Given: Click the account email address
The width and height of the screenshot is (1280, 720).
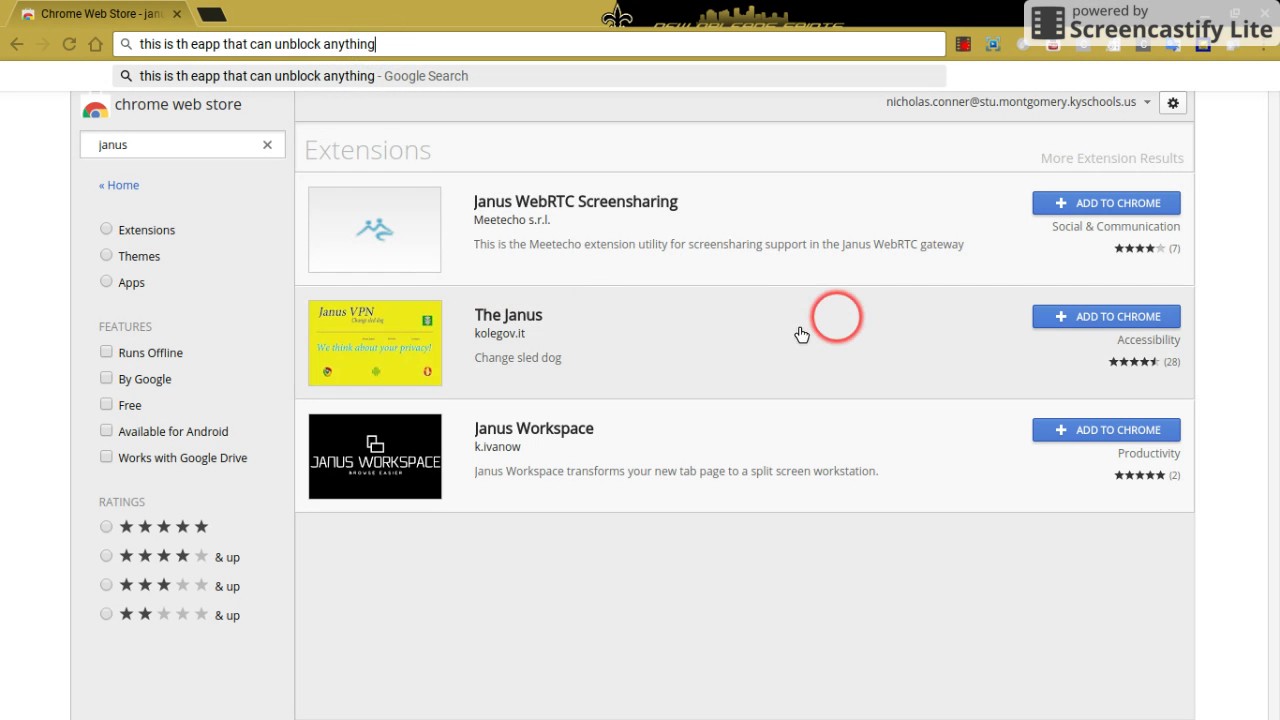Looking at the screenshot, I should tap(1011, 102).
